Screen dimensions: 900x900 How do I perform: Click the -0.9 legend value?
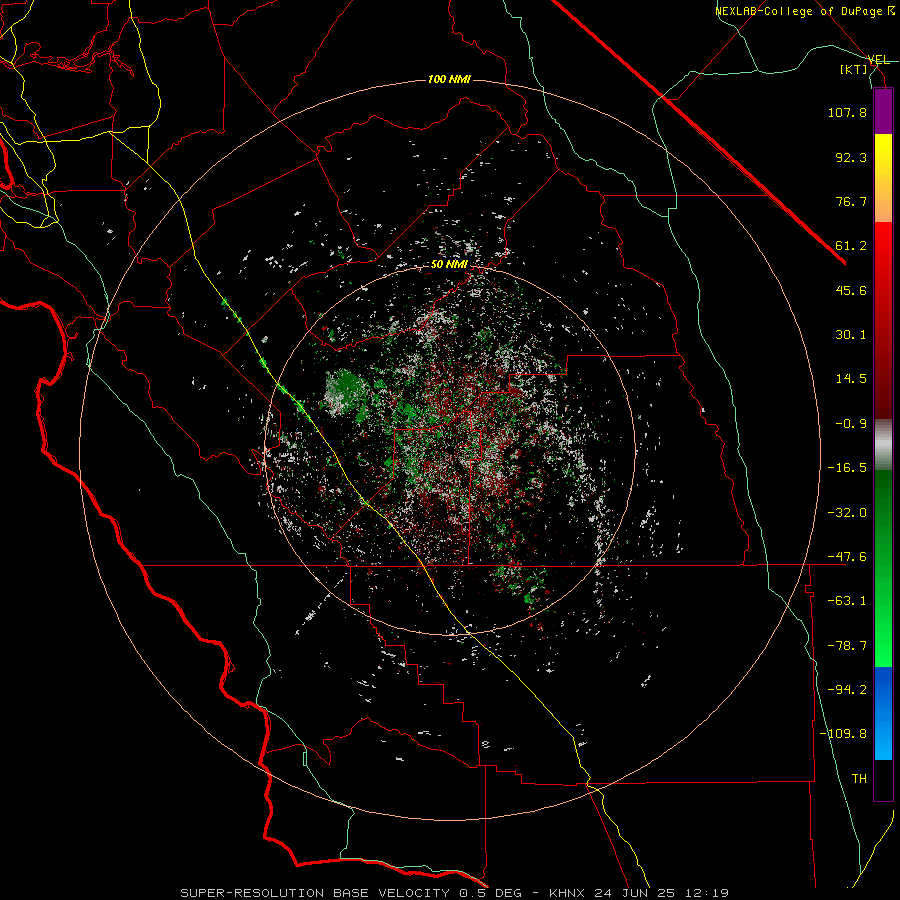click(851, 424)
